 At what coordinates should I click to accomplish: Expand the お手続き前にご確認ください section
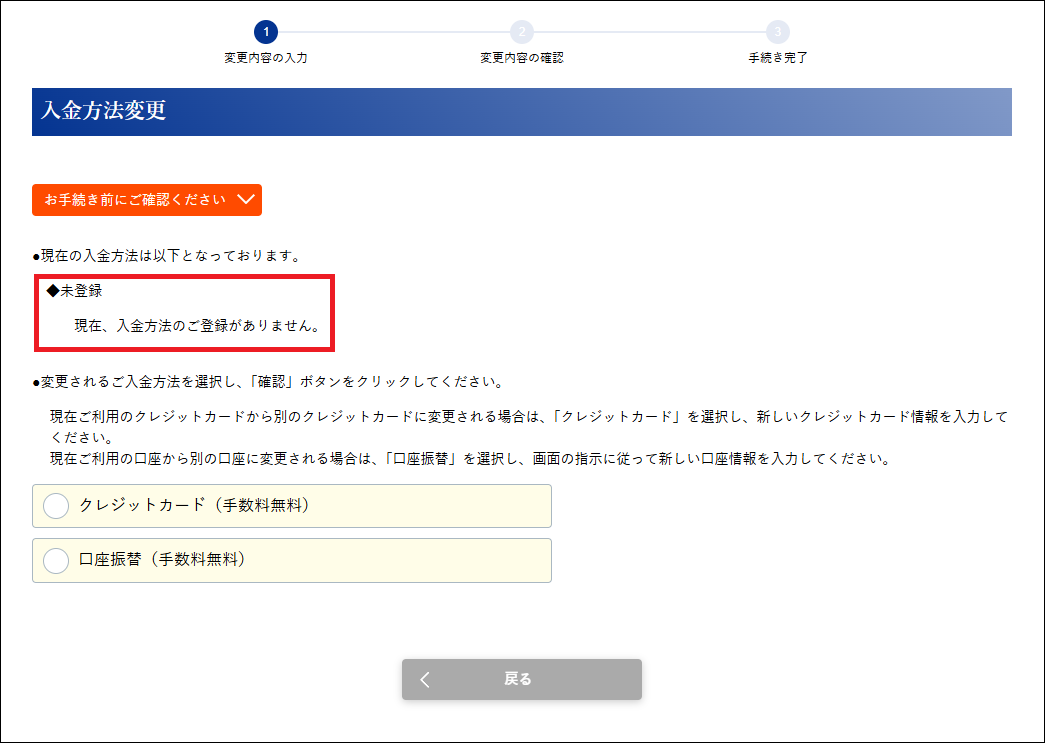coord(146,200)
